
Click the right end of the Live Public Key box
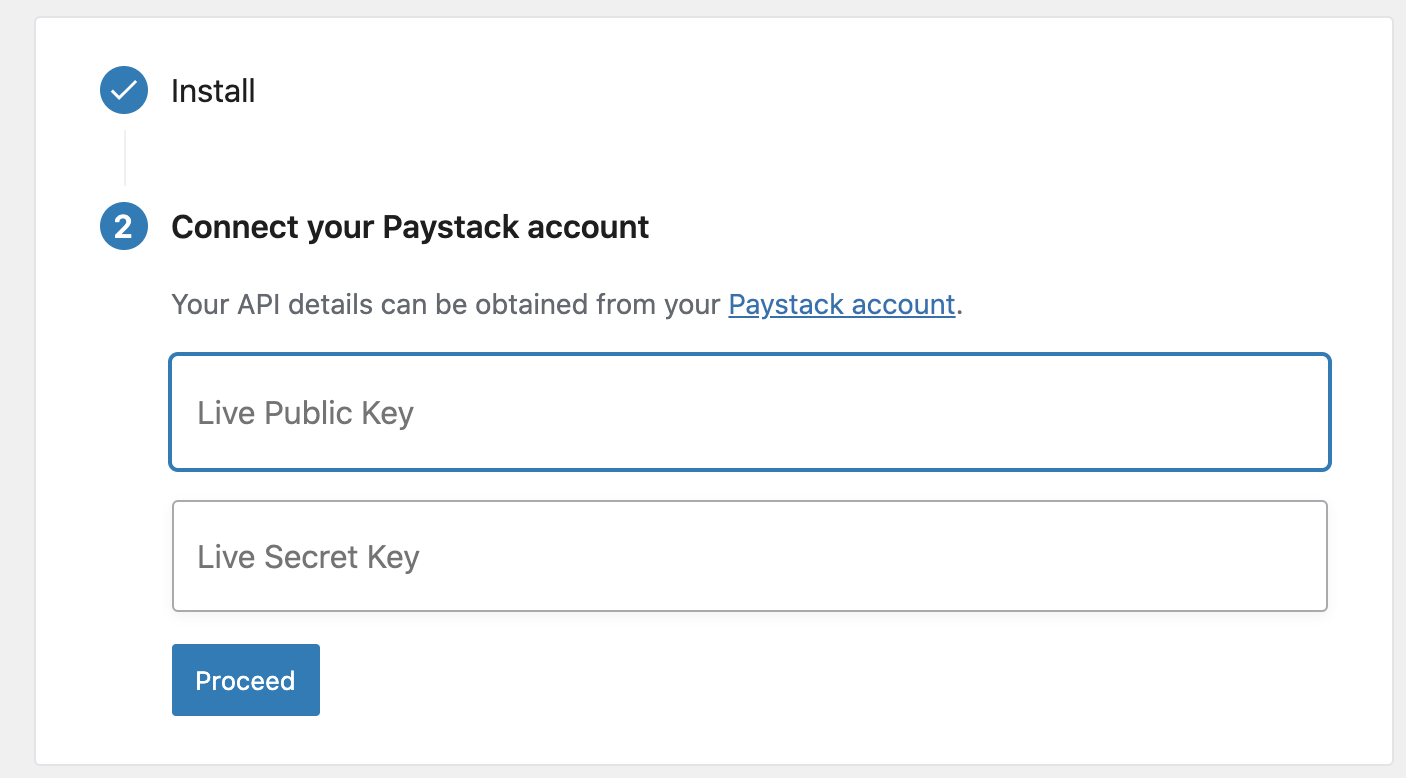point(1290,412)
